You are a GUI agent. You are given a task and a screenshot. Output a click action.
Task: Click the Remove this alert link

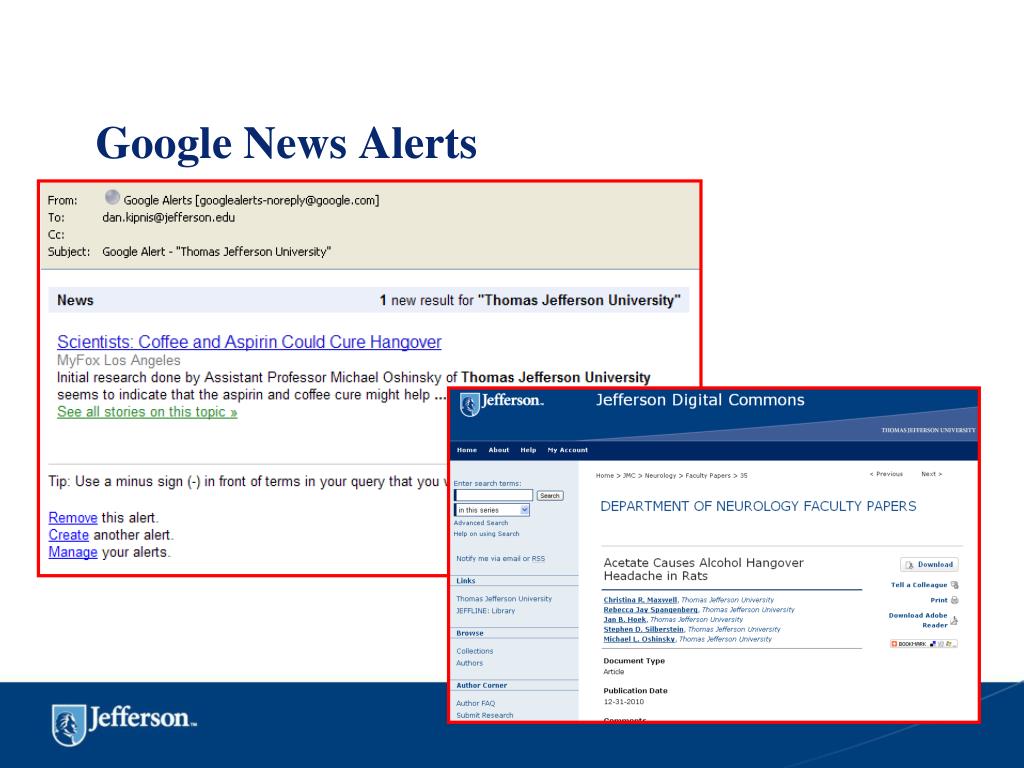pos(72,518)
